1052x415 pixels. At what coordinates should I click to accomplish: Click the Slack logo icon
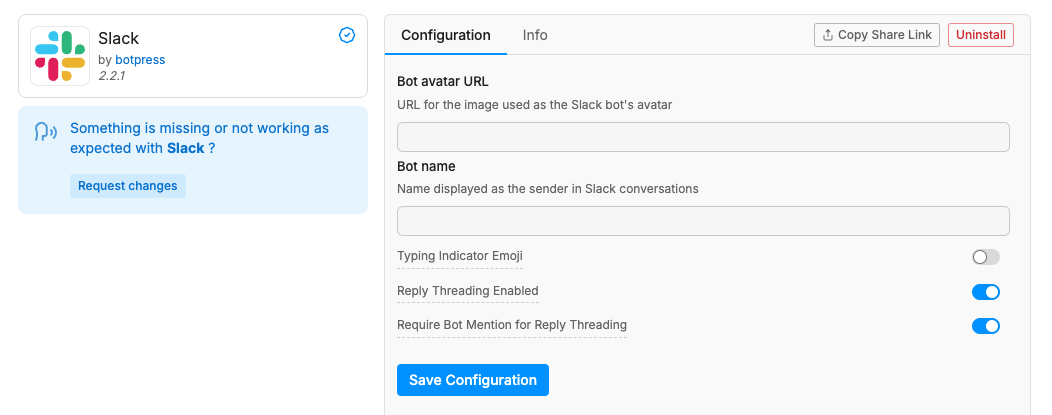60,56
